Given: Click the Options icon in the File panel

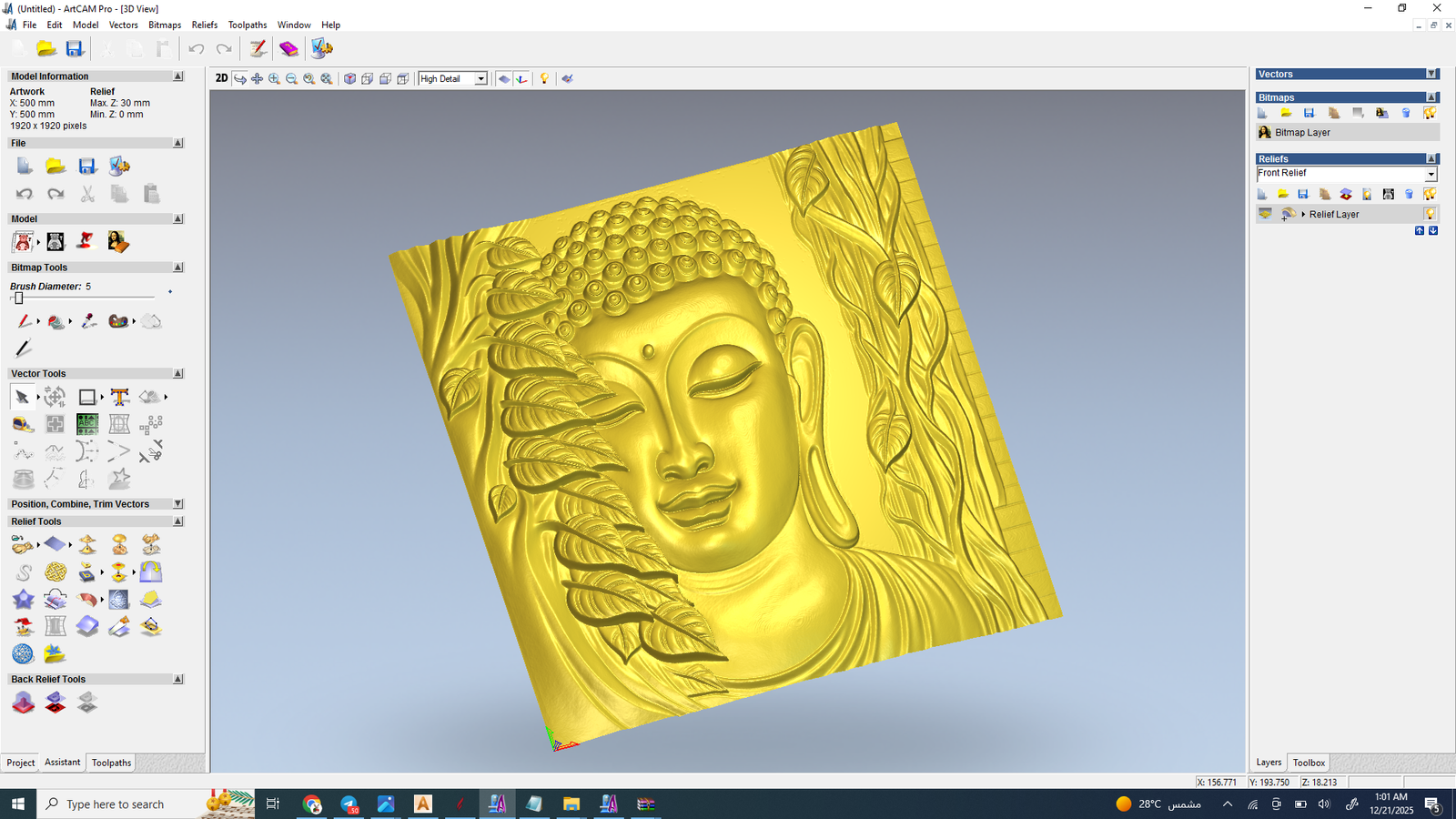Looking at the screenshot, I should pyautogui.click(x=119, y=166).
